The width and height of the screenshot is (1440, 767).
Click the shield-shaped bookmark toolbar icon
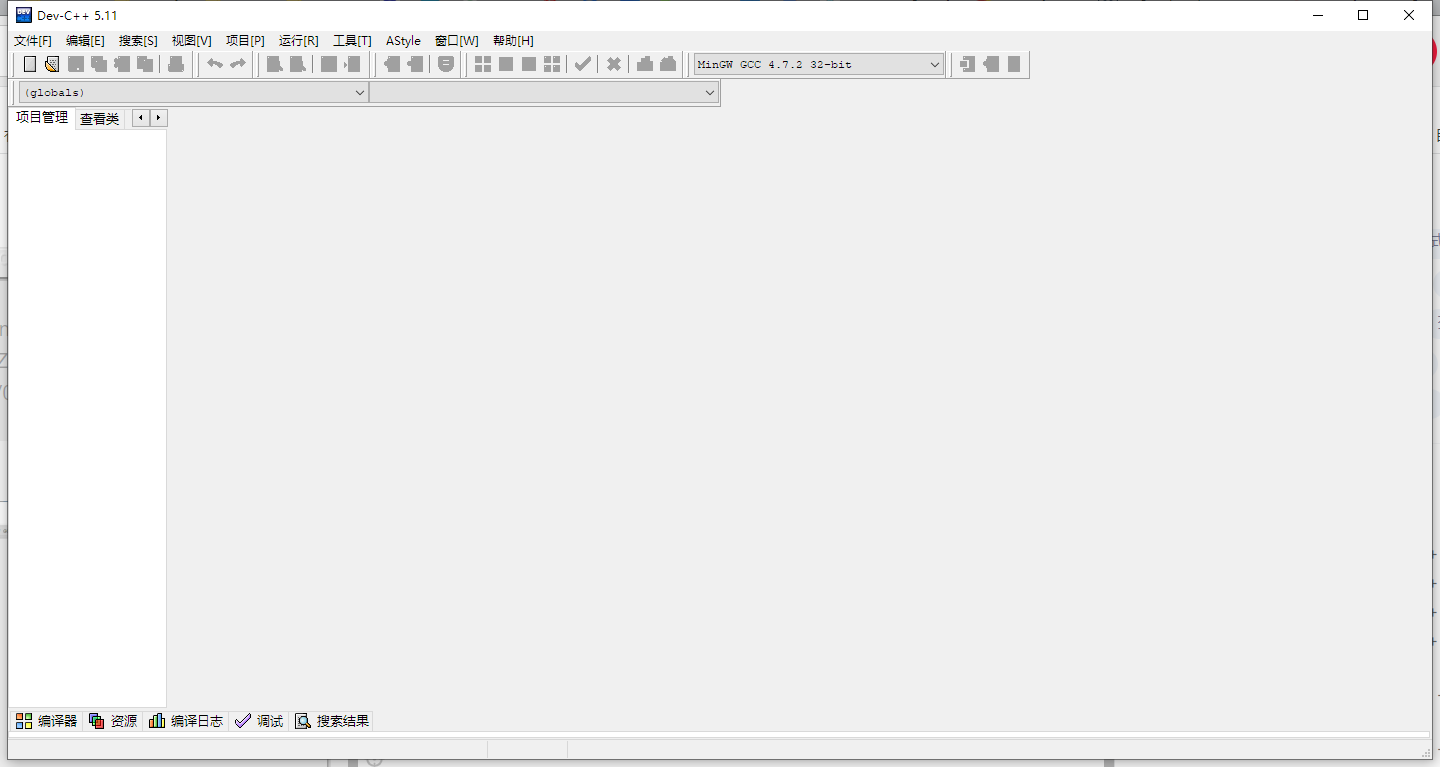pos(446,64)
